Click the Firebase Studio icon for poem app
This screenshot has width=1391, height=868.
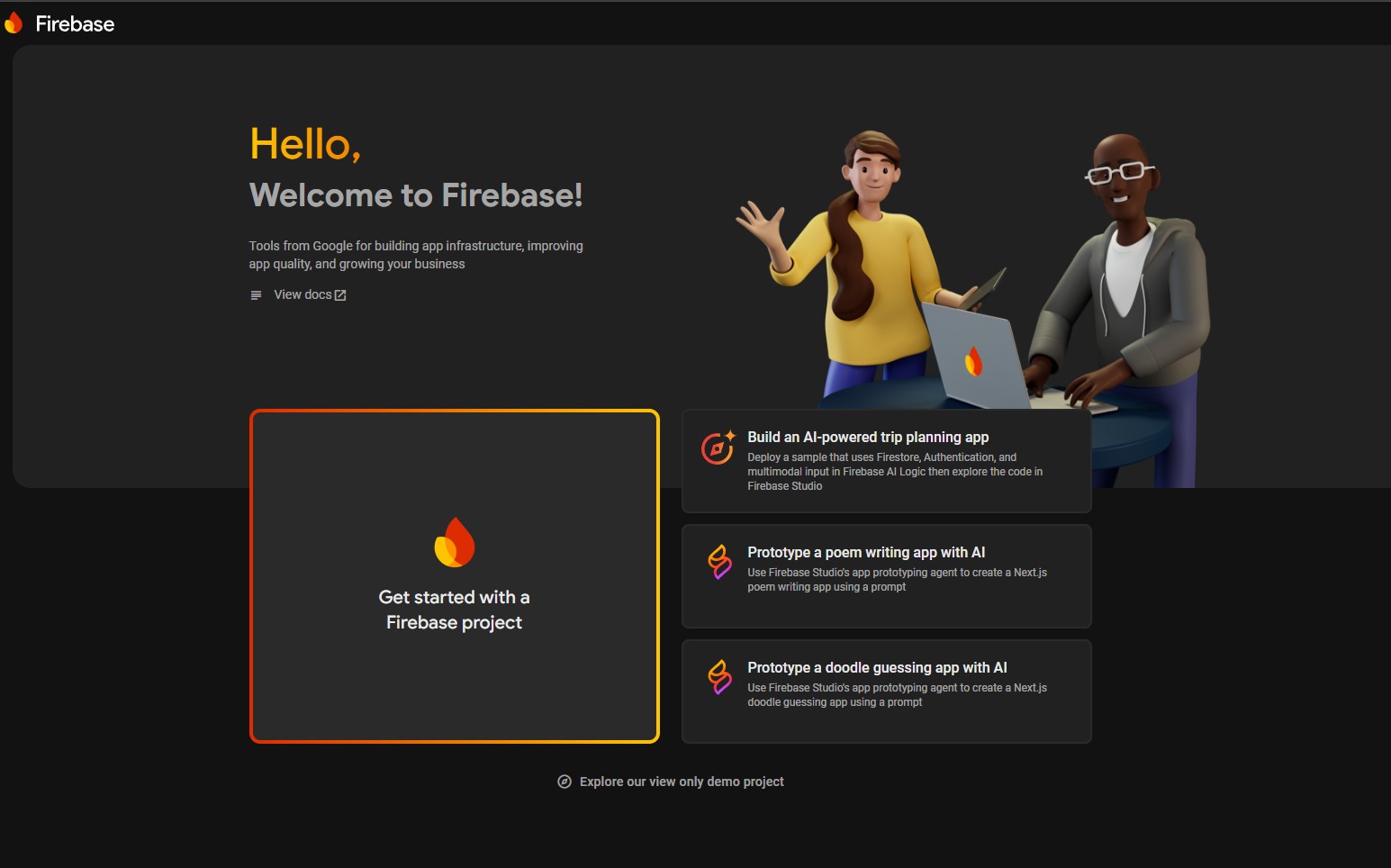[719, 562]
